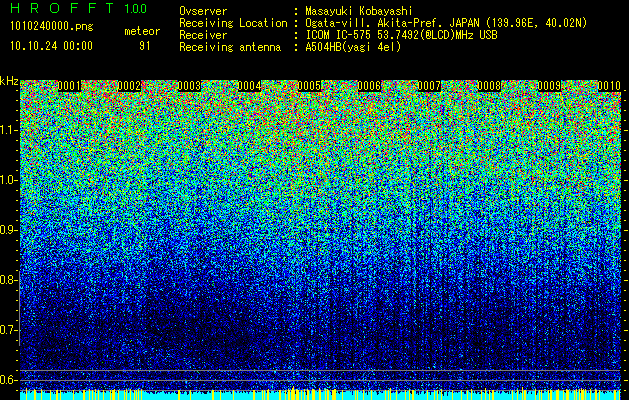The width and height of the screenshot is (629, 400).
Task: Click the 1.1 frequency axis label
Action: click(9, 130)
